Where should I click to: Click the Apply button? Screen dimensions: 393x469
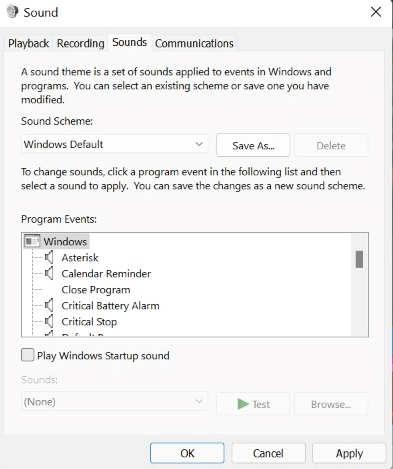click(349, 453)
